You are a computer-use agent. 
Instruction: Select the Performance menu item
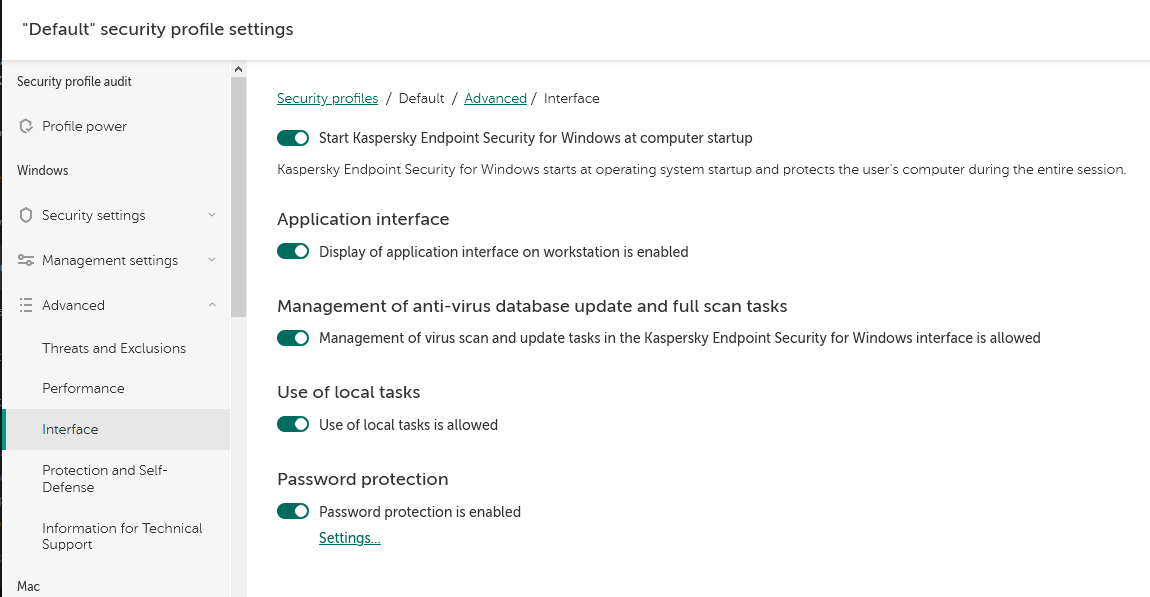click(x=83, y=388)
